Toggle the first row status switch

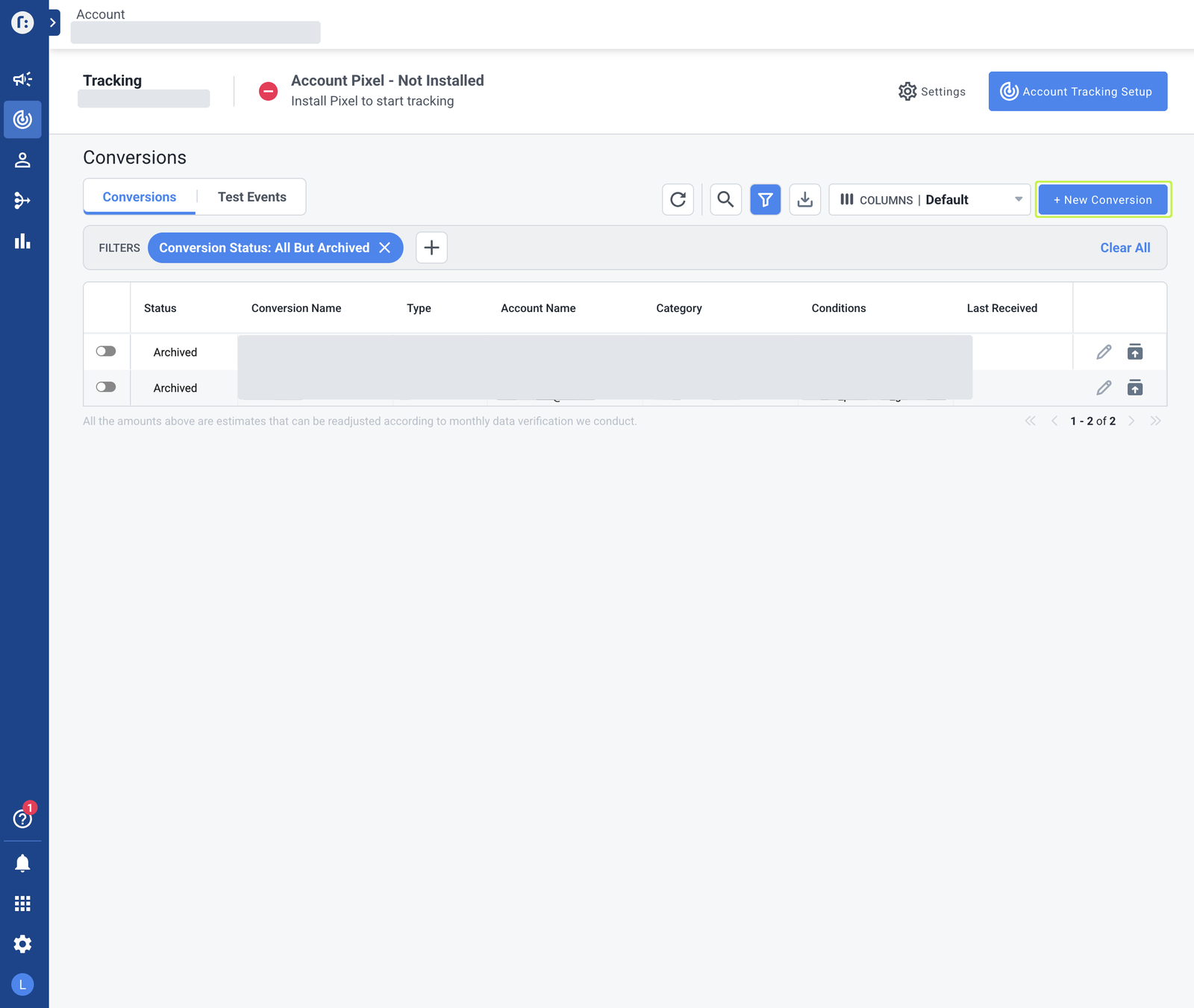(x=106, y=351)
